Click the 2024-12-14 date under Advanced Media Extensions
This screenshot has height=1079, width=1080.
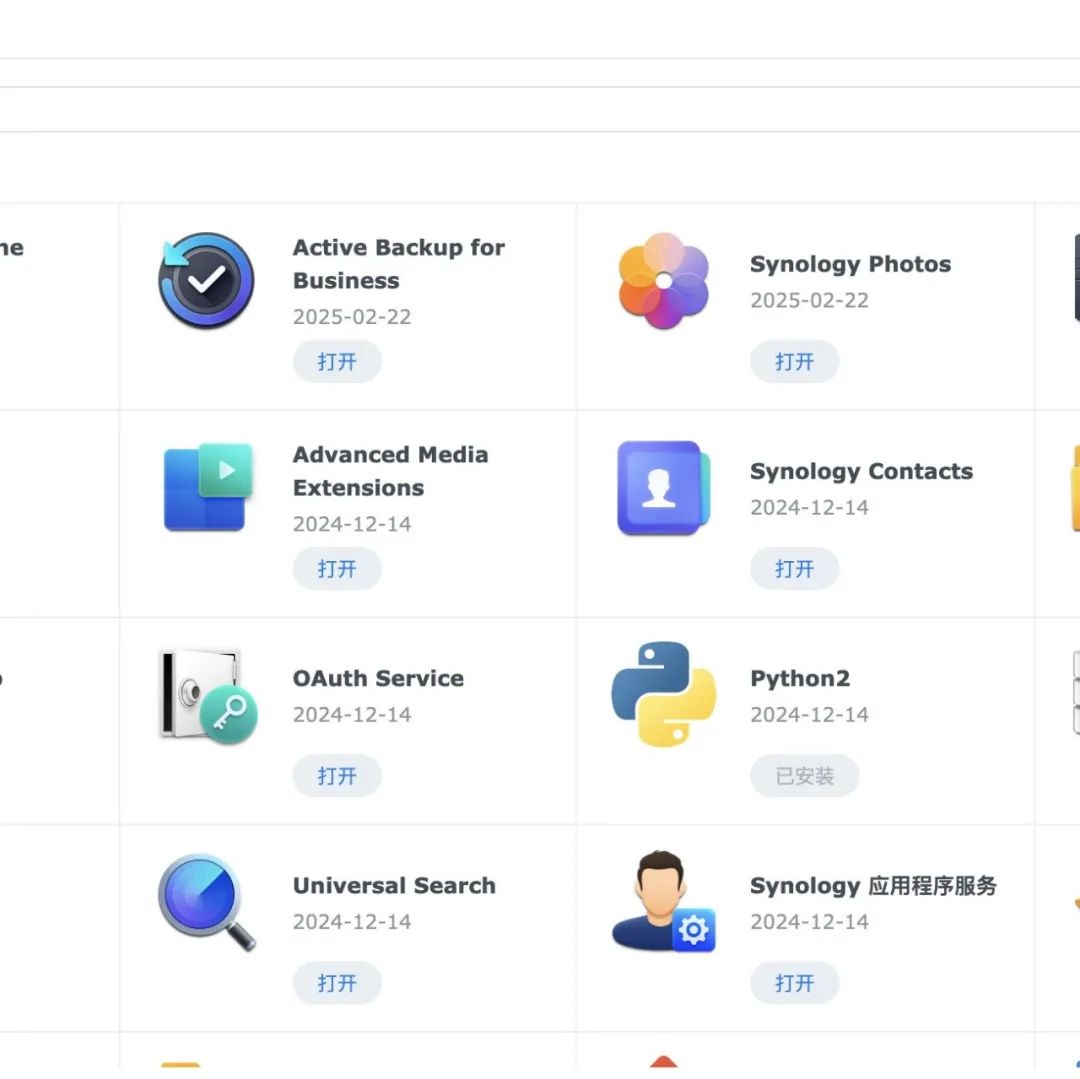pyautogui.click(x=352, y=524)
